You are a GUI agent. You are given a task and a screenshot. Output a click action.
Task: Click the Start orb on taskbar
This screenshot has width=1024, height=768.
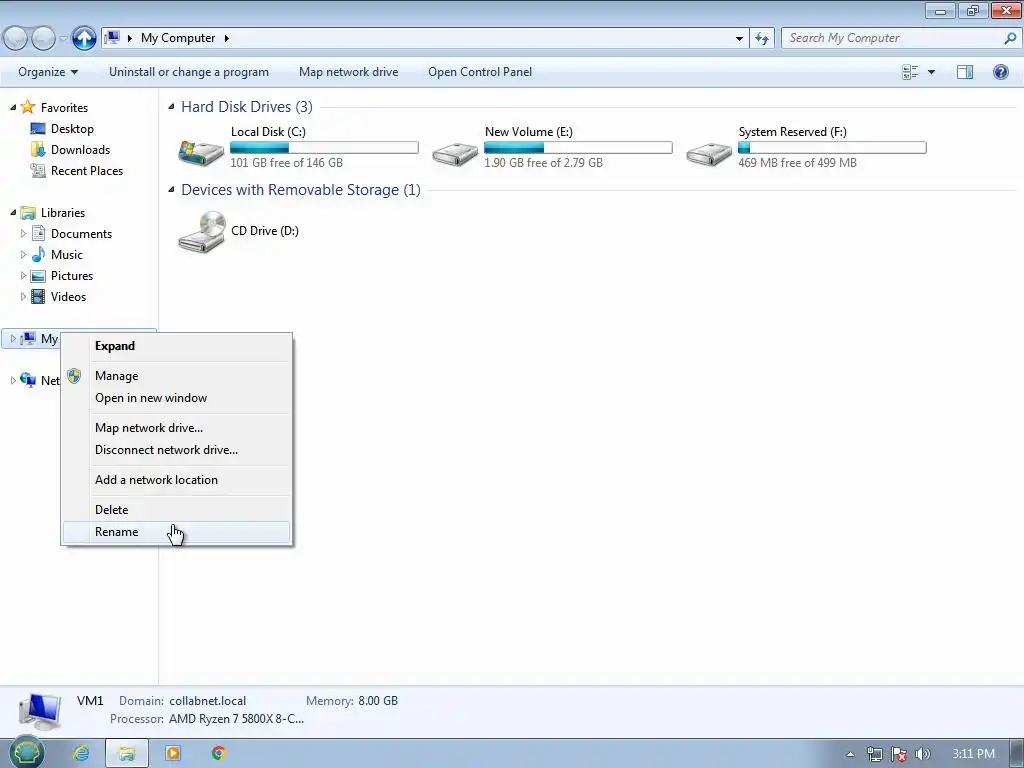click(x=26, y=753)
